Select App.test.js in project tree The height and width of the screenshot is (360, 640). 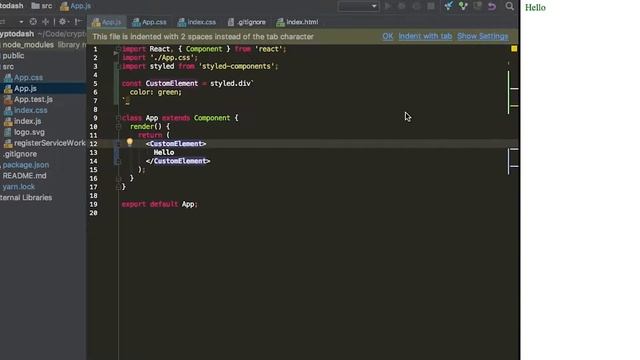pyautogui.click(x=33, y=99)
